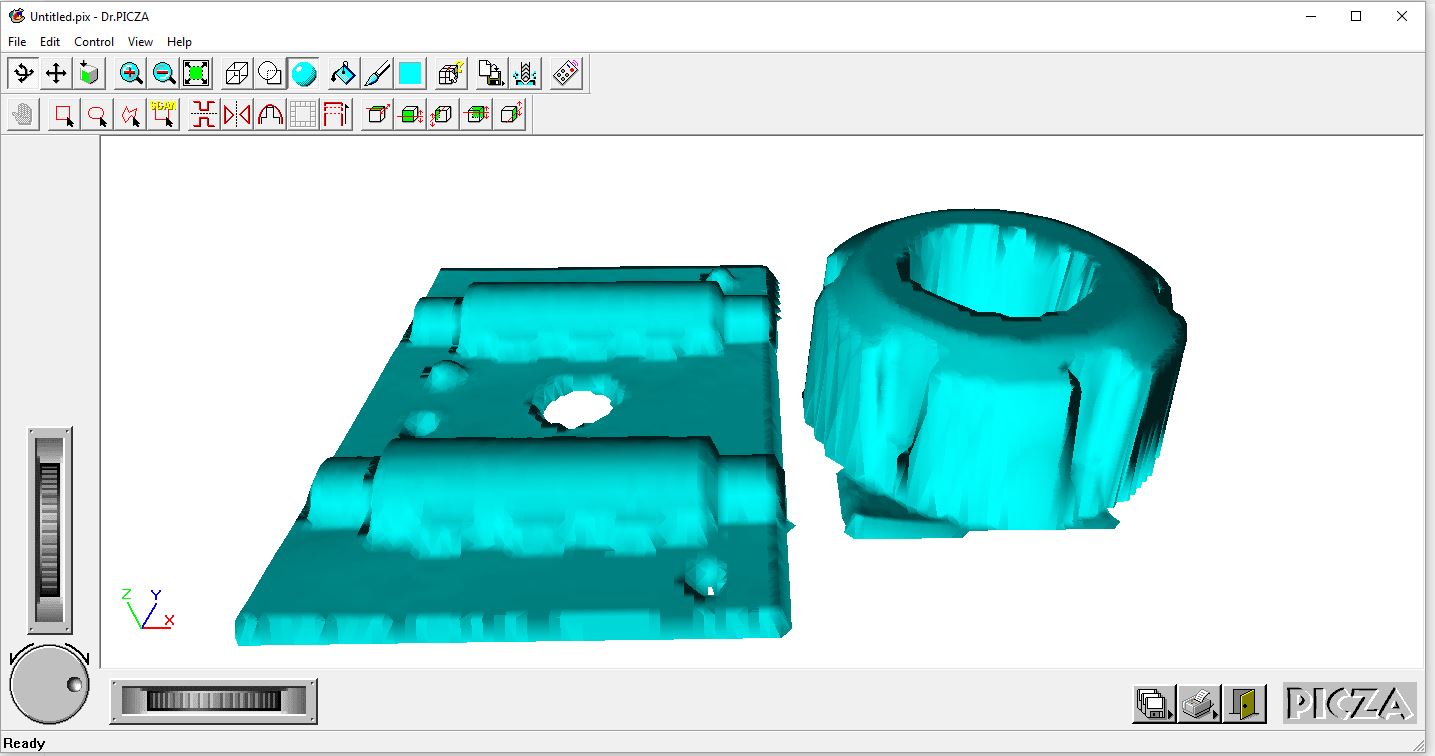Click the invert height curve tool
Viewport: 1435px width, 756px height.
point(204,115)
